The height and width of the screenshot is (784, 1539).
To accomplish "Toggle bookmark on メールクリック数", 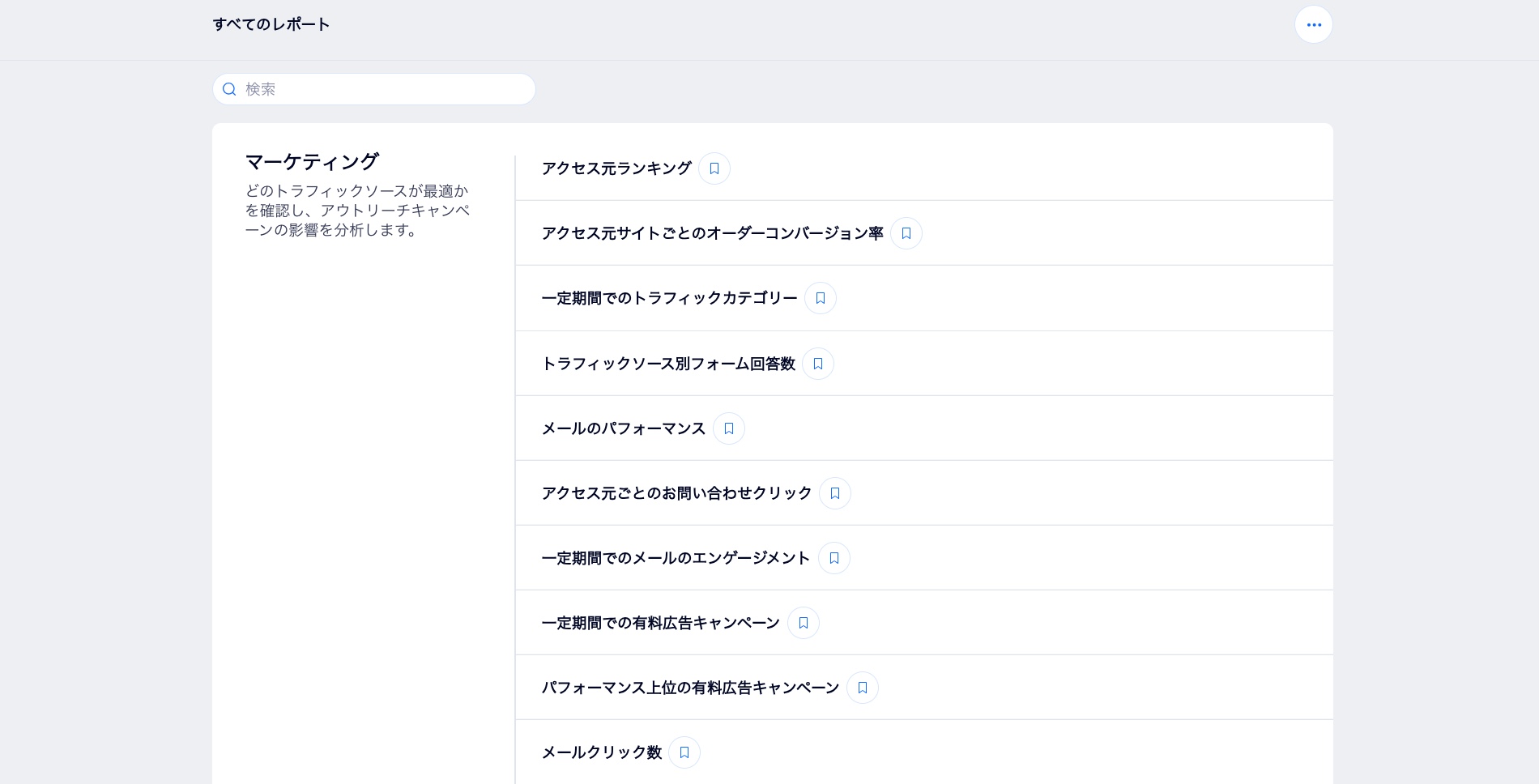I will coord(684,752).
